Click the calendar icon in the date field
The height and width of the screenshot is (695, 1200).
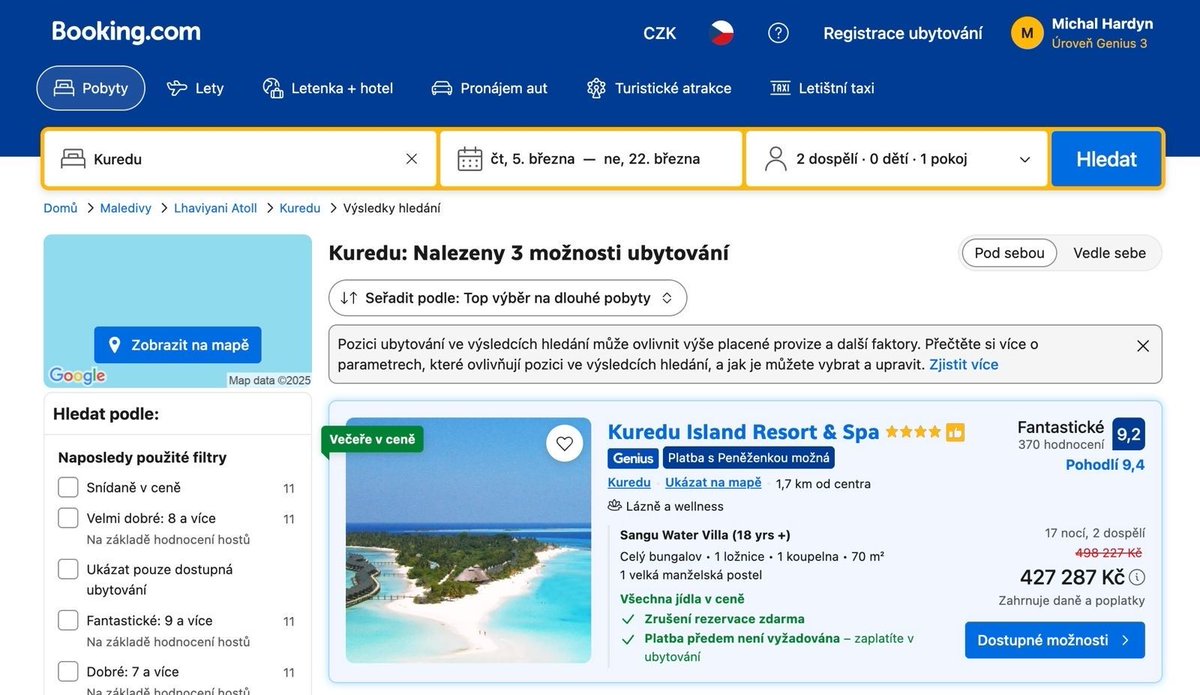(x=470, y=159)
